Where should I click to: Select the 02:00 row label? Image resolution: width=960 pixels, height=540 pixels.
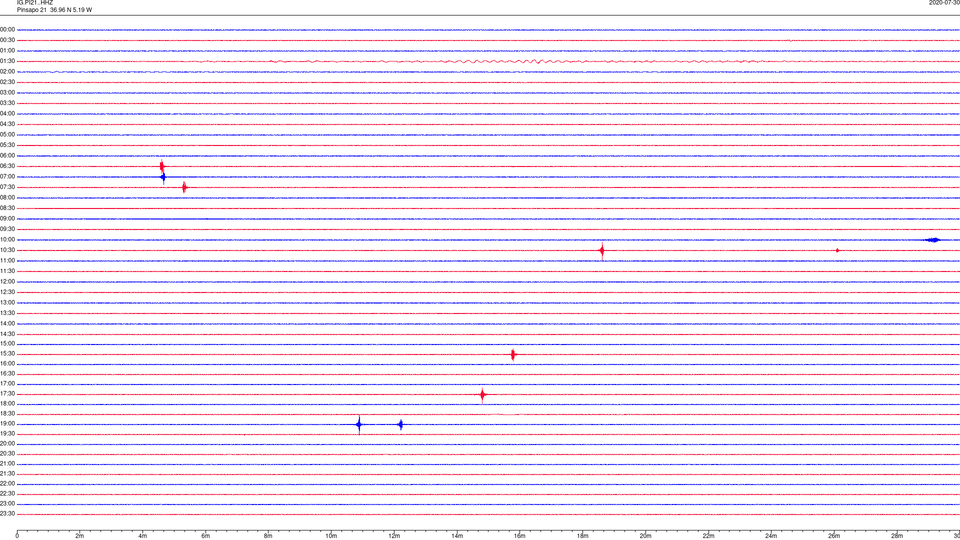click(x=7, y=72)
